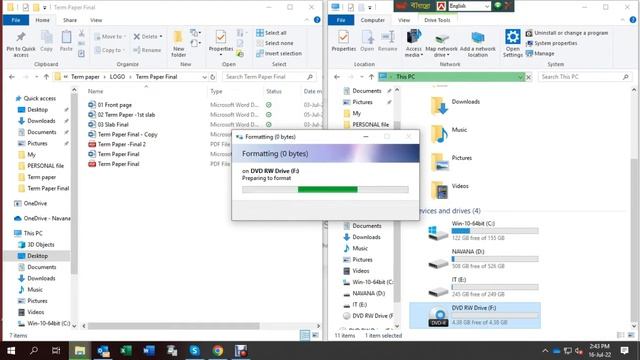
Task: Switch to Share tab
Action: pos(70,20)
